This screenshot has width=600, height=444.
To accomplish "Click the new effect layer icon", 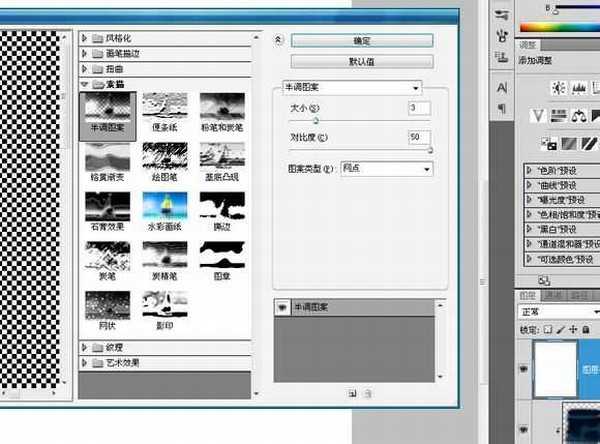I will coord(353,393).
